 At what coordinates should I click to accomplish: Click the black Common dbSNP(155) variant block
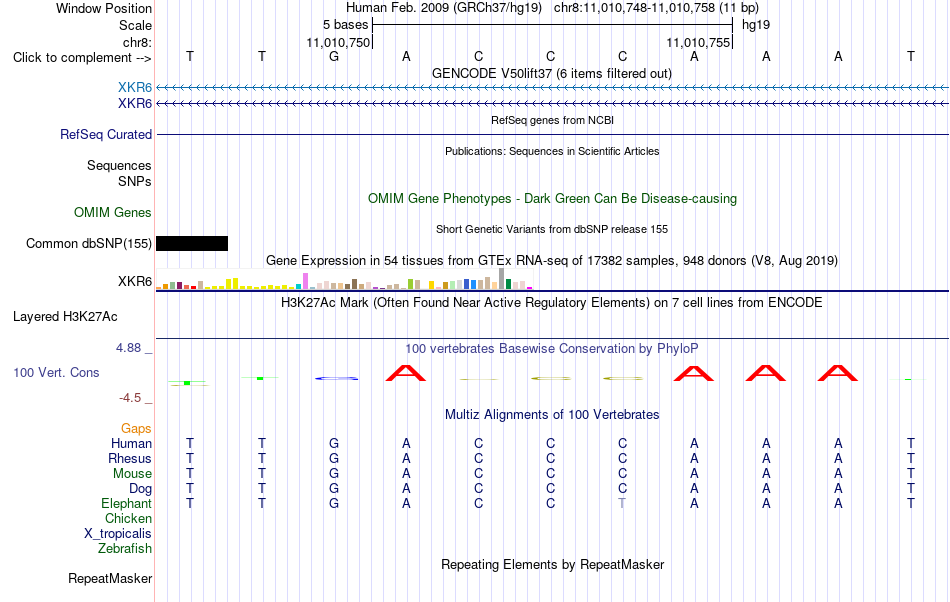coord(192,243)
